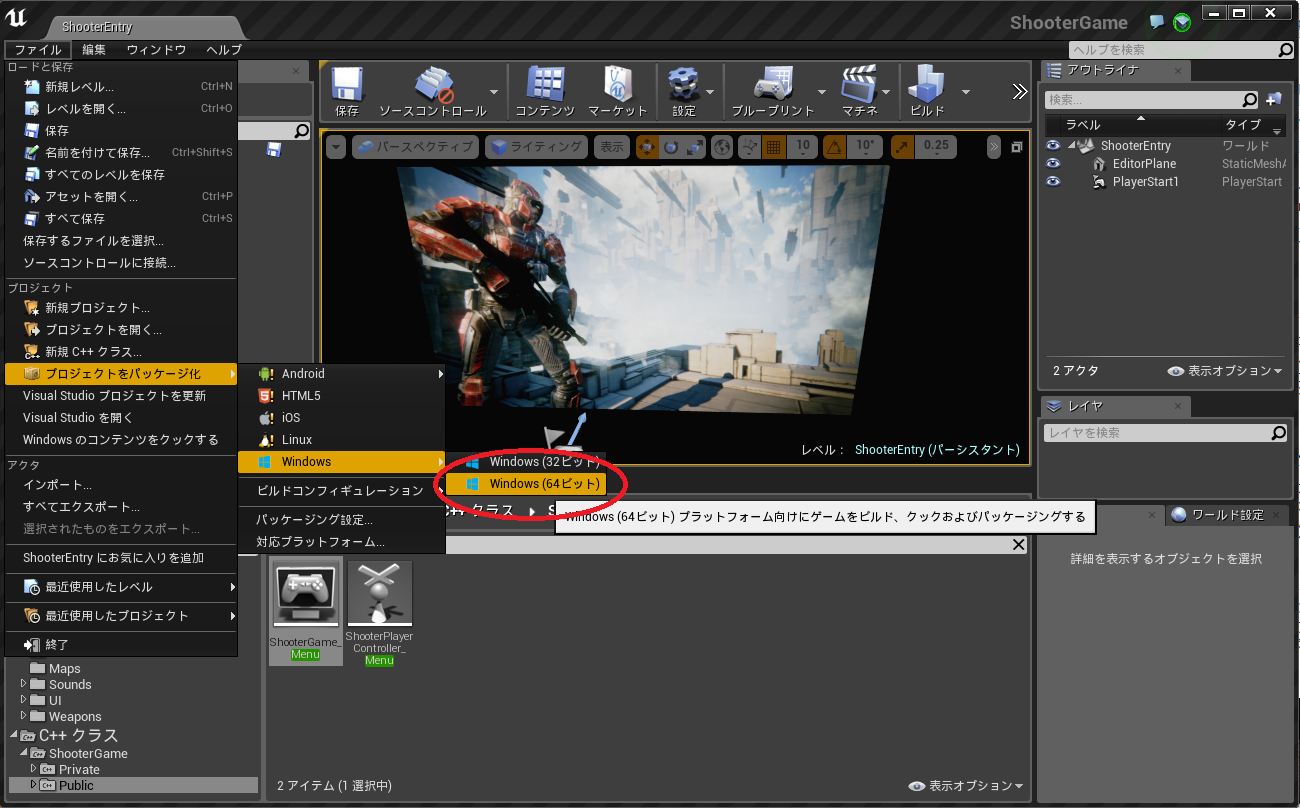Hide PlayerStart1 using its eye icon
Viewport: 1300px width, 808px height.
(1053, 182)
